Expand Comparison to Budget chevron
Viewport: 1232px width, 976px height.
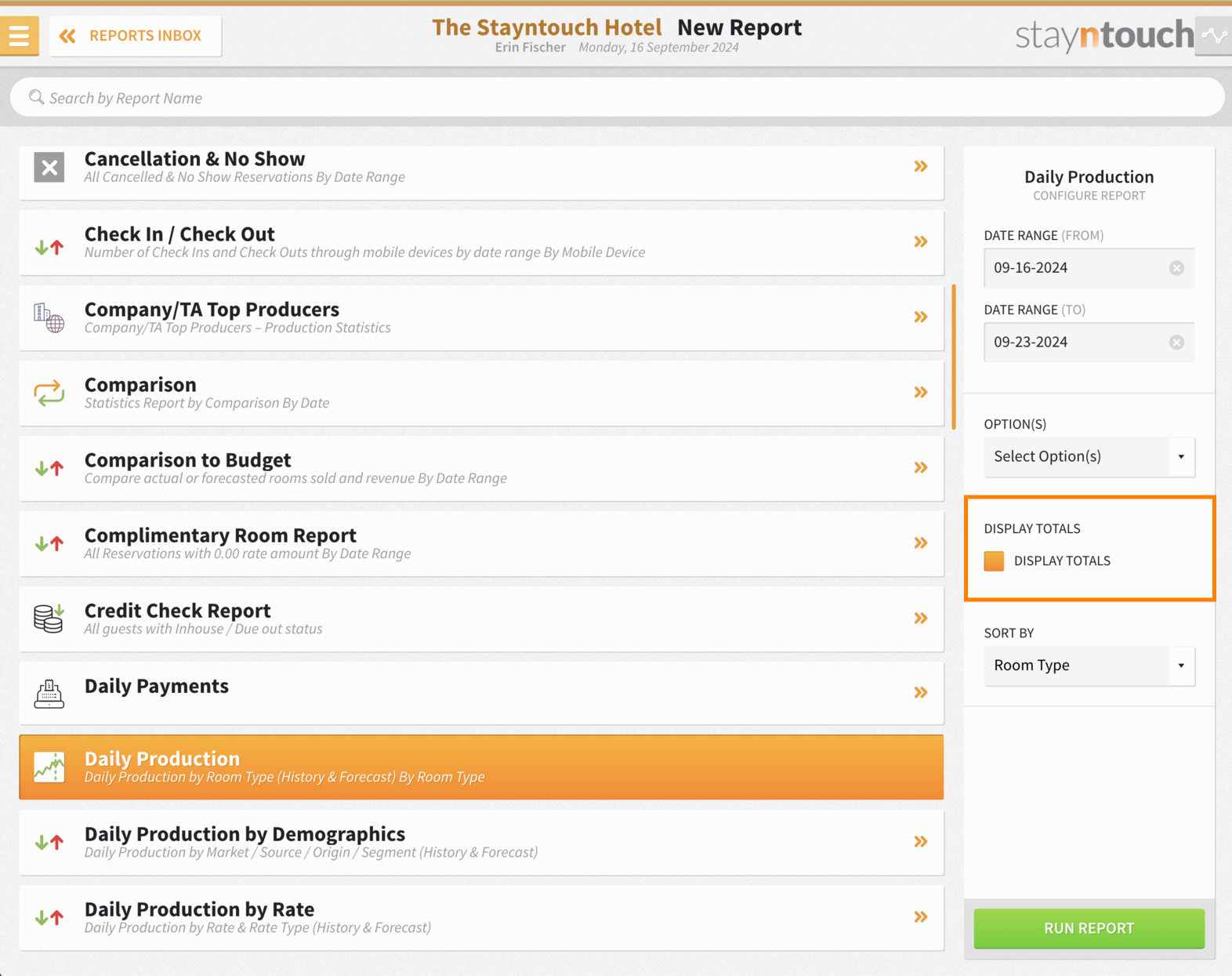(921, 468)
